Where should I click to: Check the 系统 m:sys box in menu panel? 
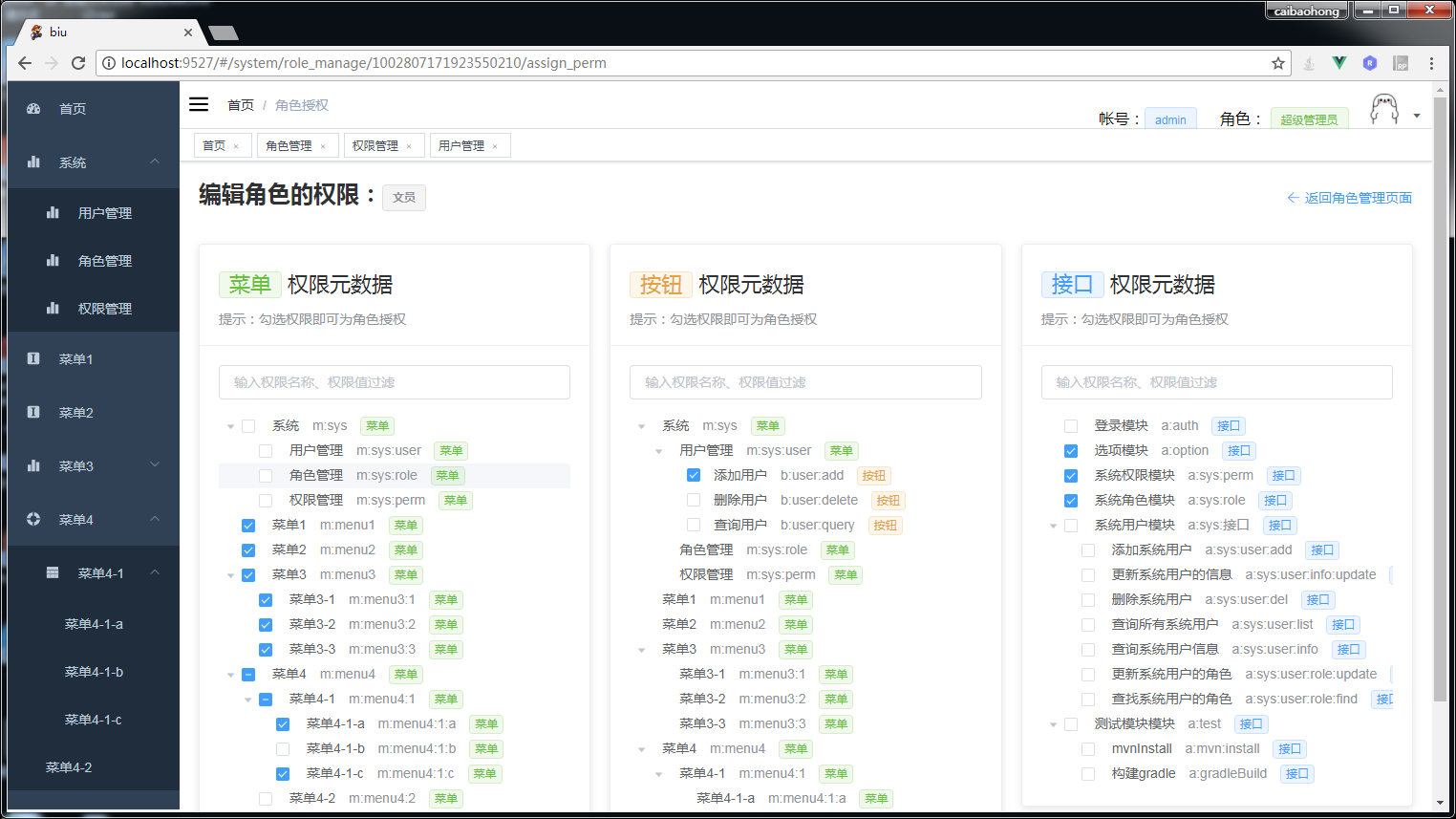(x=248, y=426)
